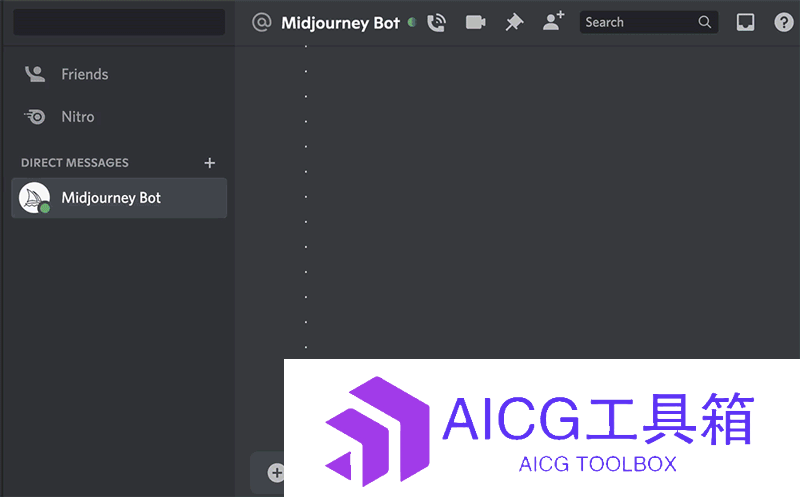Screen dimensions: 800x497
Task: Click the @ symbol in the header
Action: (x=262, y=22)
